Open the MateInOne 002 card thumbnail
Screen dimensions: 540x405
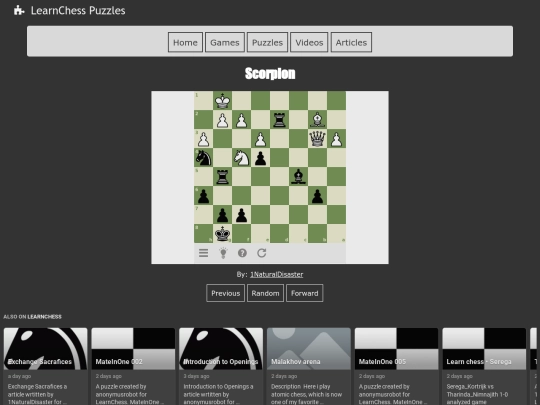pos(133,349)
